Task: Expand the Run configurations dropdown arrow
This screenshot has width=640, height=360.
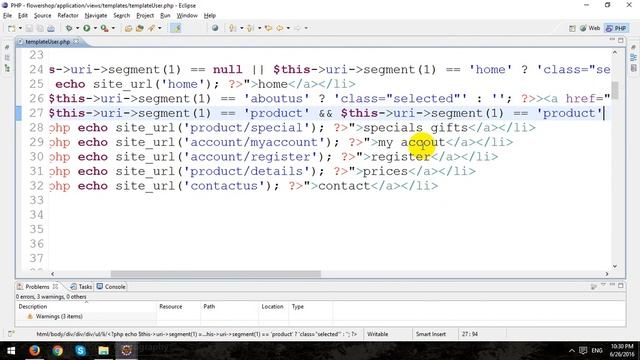Action: point(95,28)
